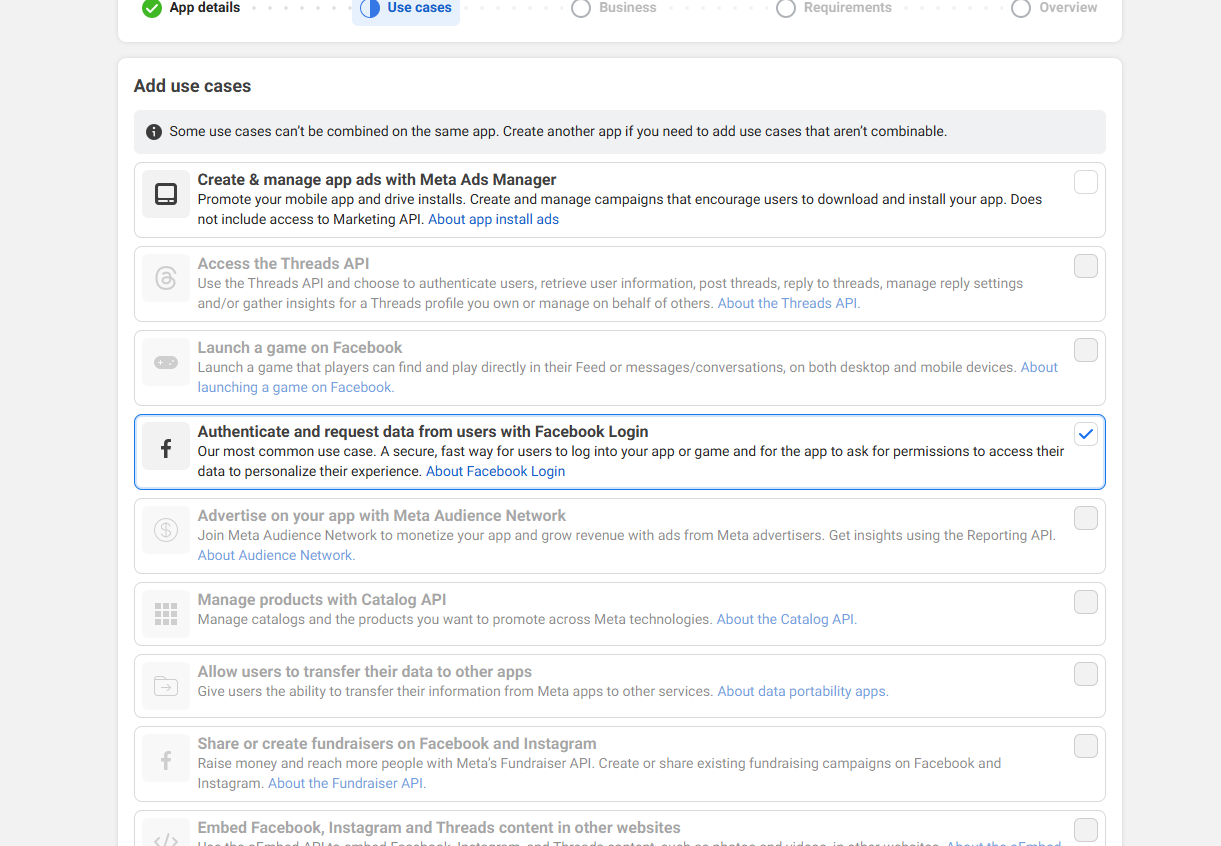Click the Audience Network dollar icon
The width and height of the screenshot is (1221, 846).
pos(166,530)
